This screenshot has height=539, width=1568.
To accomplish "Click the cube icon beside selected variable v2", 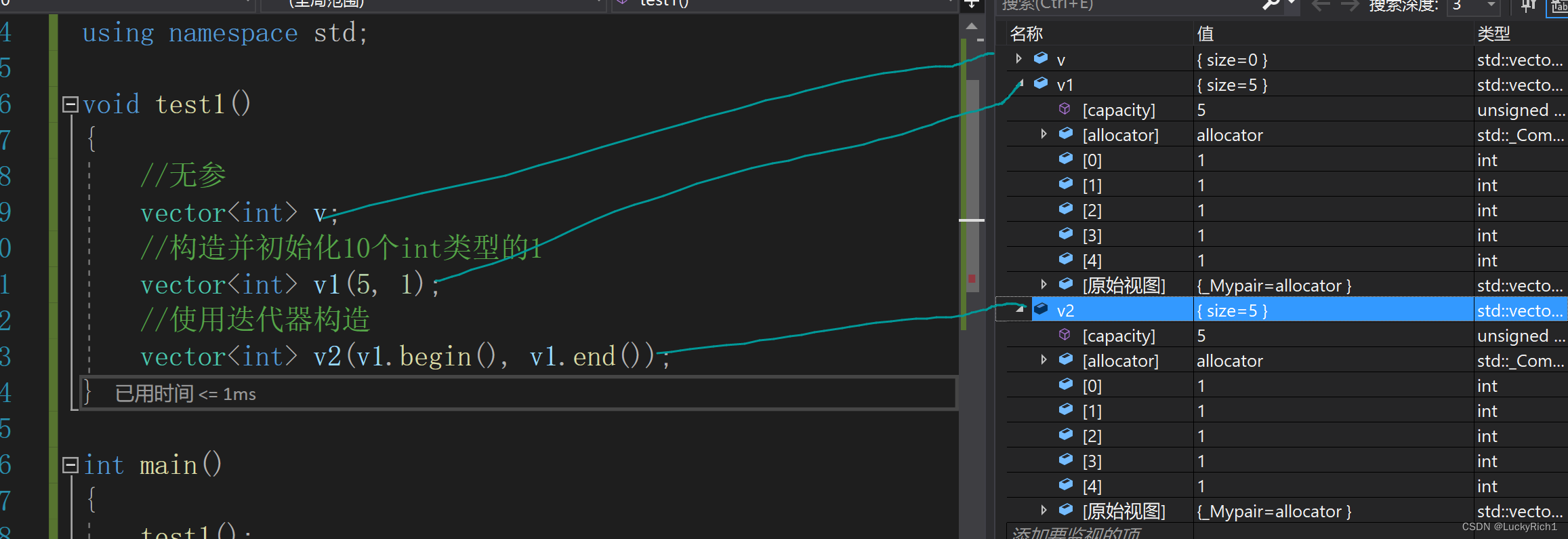I will click(1041, 310).
